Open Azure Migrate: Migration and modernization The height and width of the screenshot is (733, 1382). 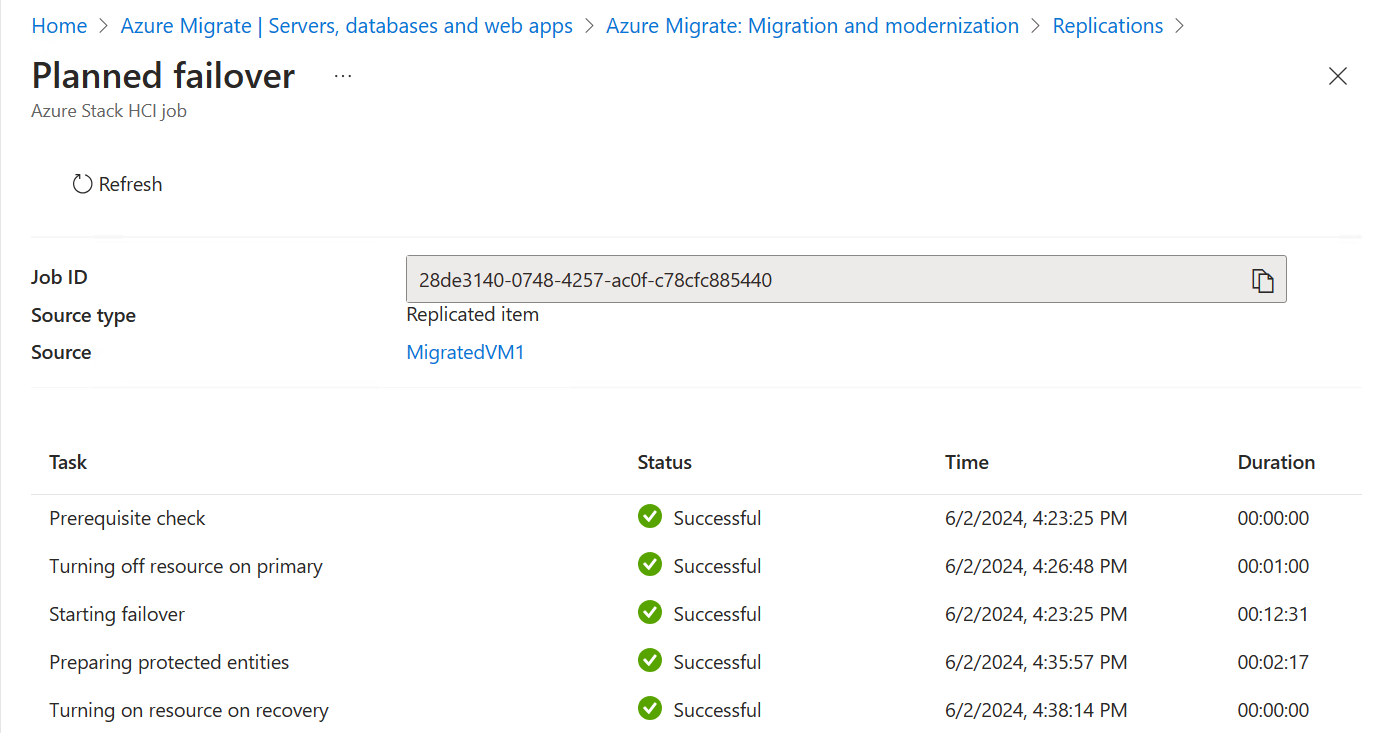(812, 25)
